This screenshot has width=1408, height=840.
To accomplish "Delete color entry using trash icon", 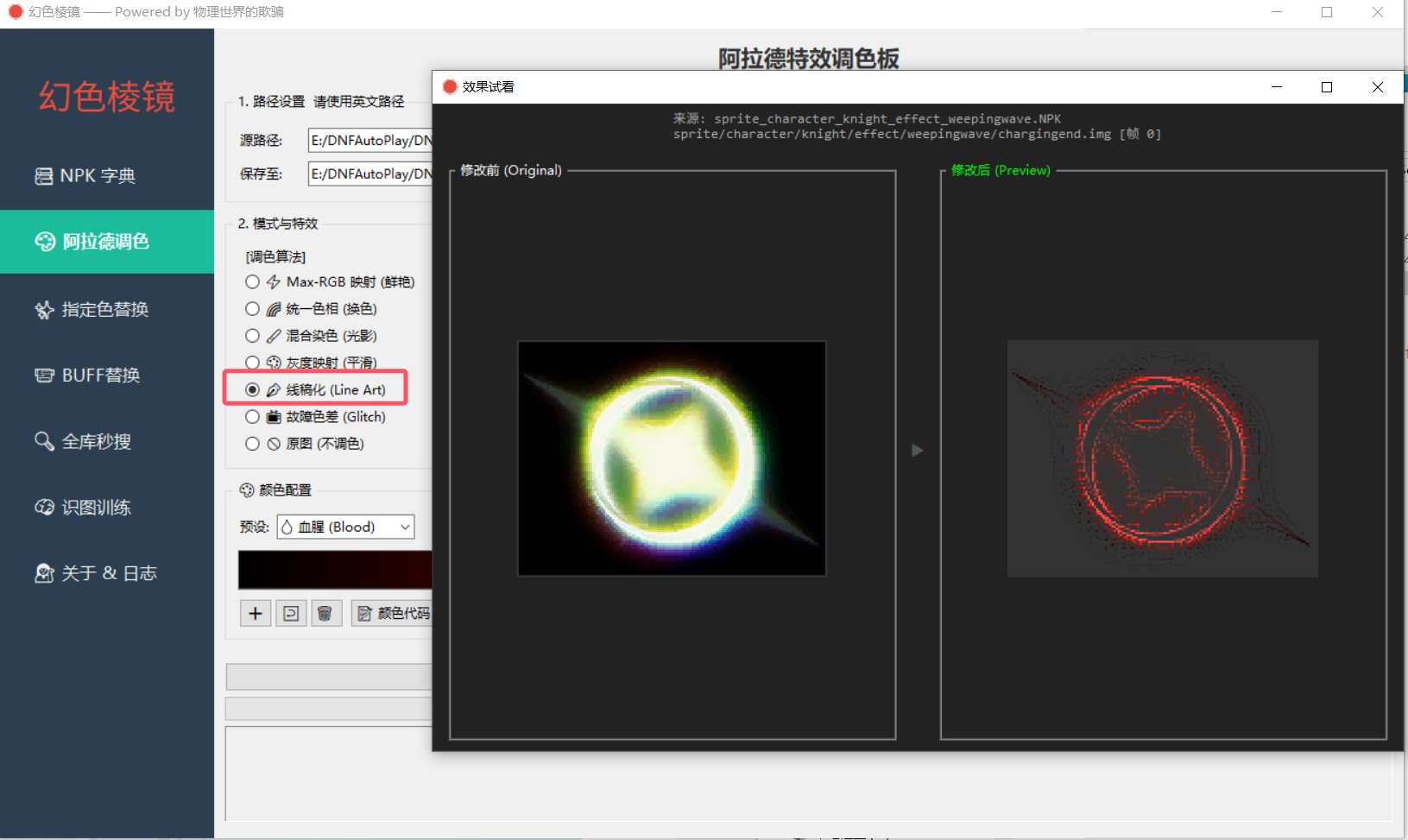I will point(326,613).
